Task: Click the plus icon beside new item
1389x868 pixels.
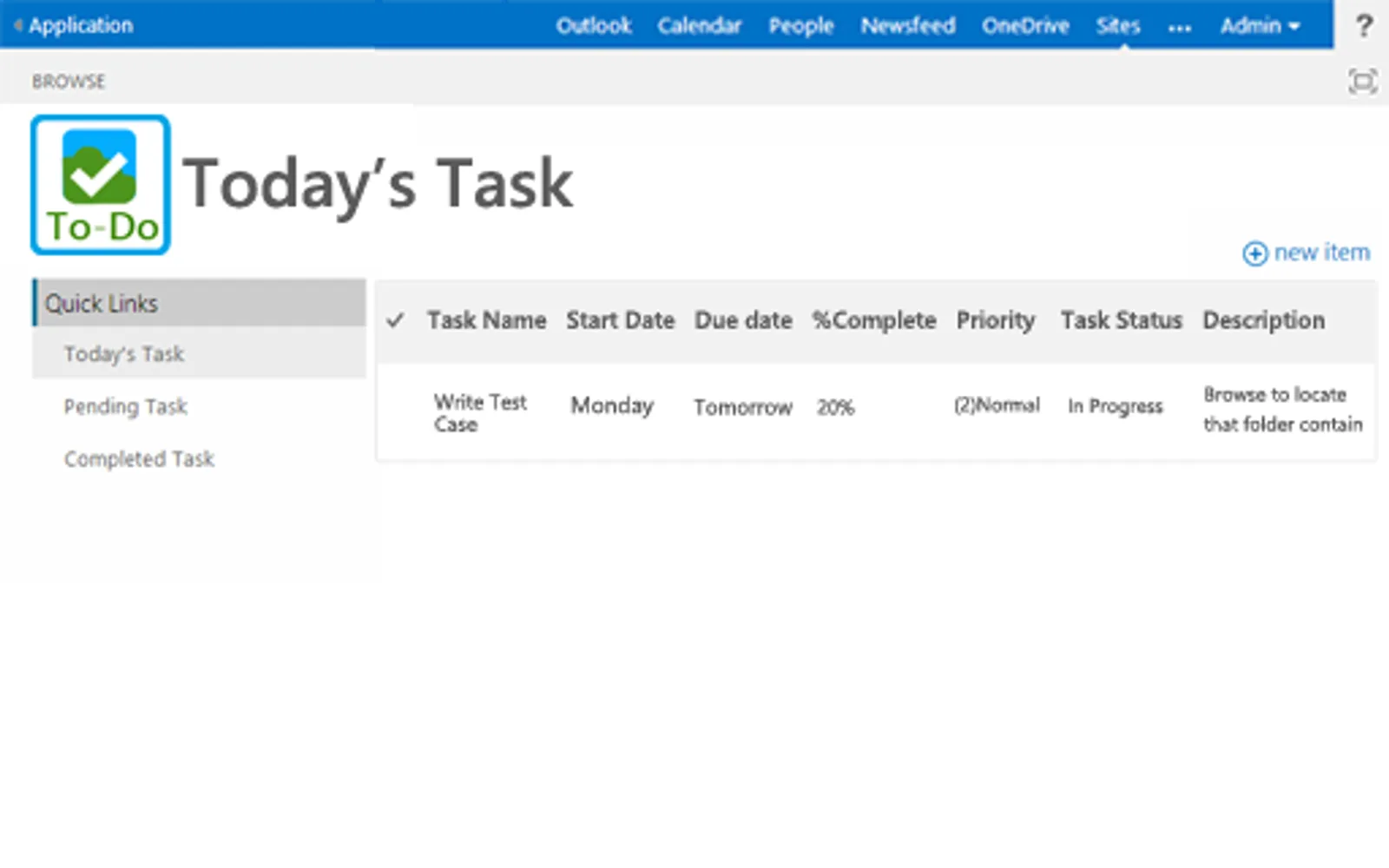Action: (x=1255, y=253)
